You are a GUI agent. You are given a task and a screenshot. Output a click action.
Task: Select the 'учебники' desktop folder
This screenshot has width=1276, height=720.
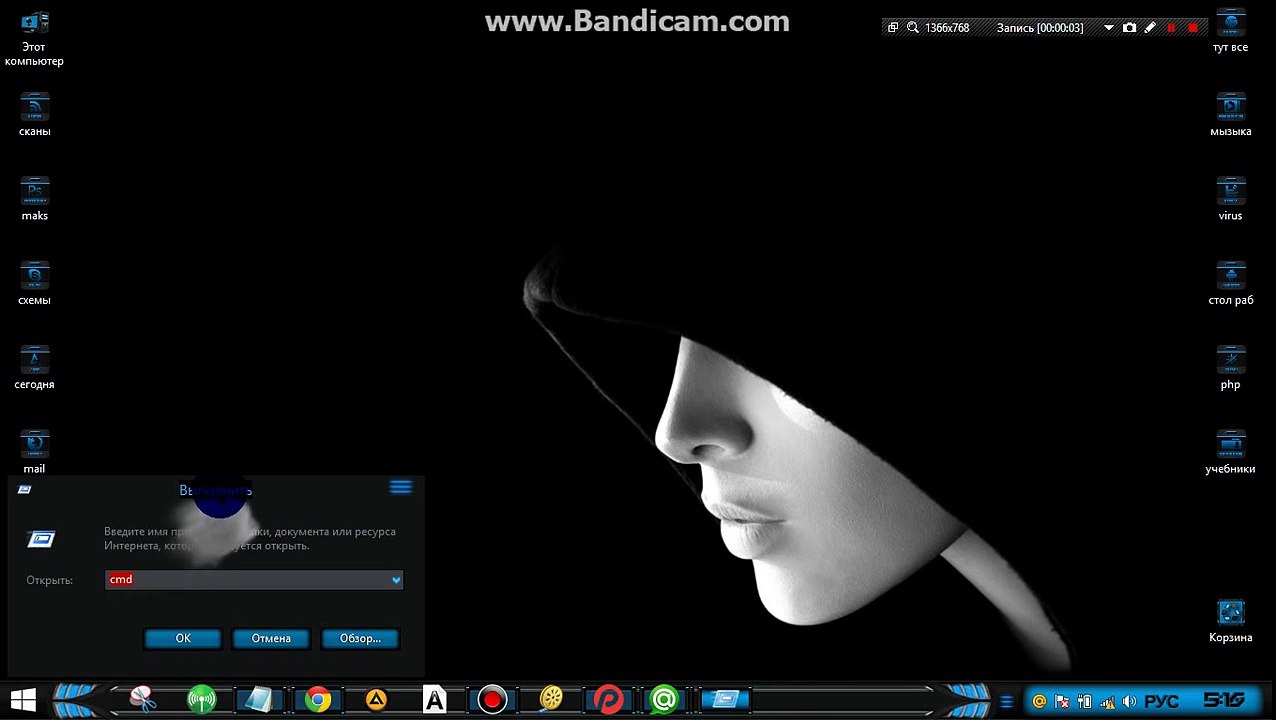tap(1230, 451)
